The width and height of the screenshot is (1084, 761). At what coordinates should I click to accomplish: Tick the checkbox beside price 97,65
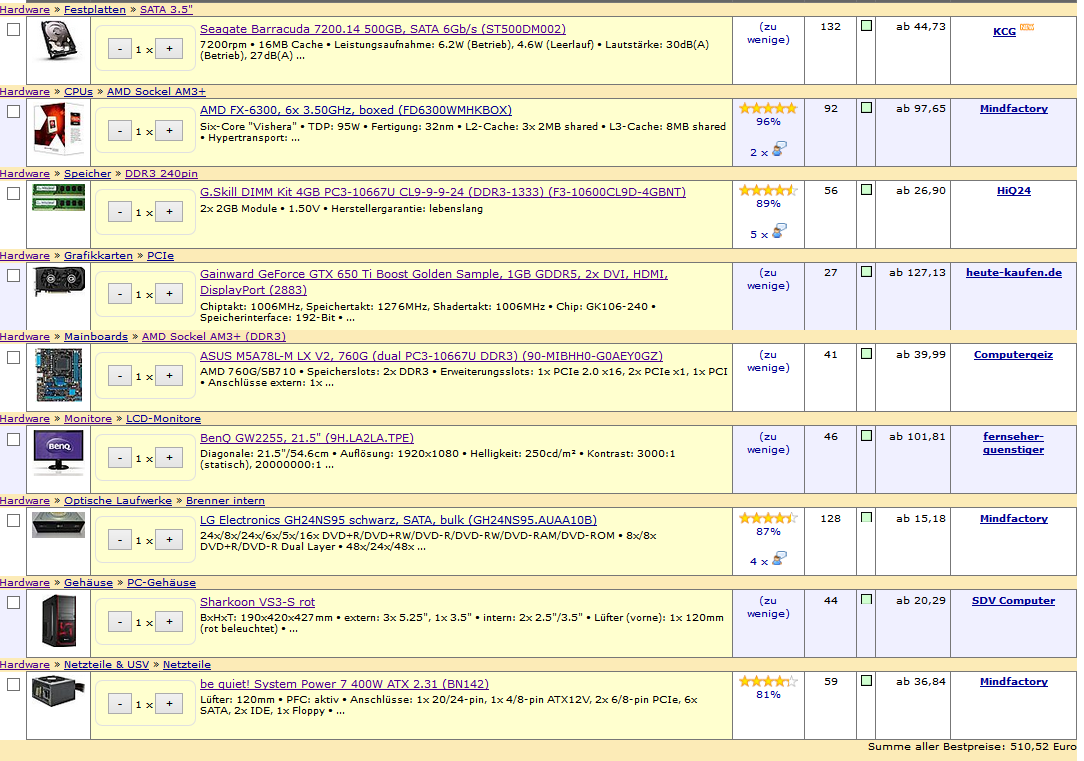(x=866, y=107)
